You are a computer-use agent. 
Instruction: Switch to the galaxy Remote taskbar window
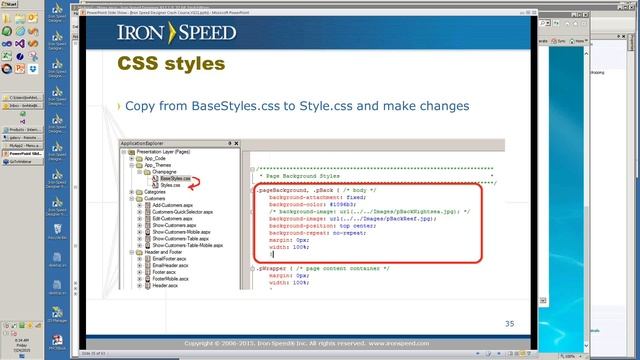click(22, 138)
